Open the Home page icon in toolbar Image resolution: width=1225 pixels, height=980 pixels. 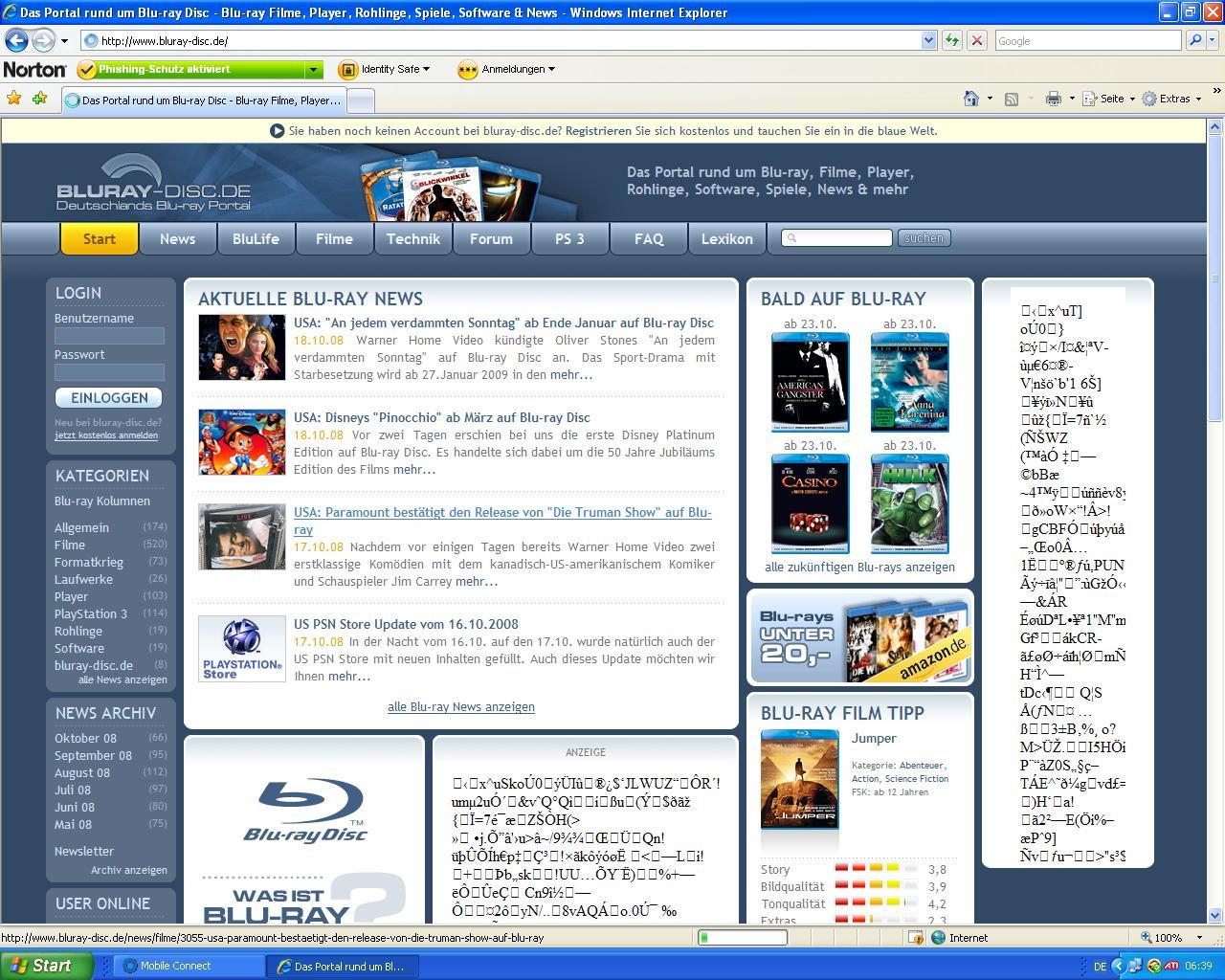click(971, 99)
